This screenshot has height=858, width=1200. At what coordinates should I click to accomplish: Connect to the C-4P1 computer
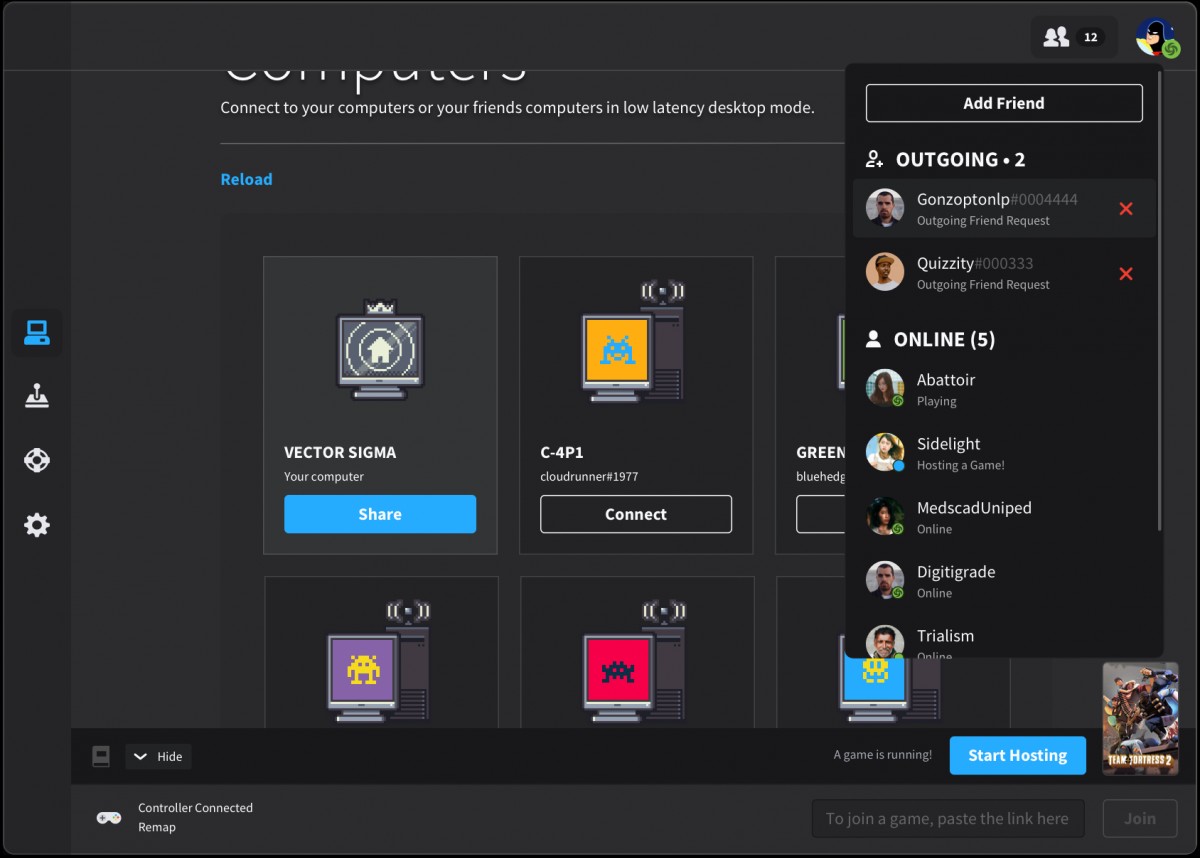[x=636, y=514]
